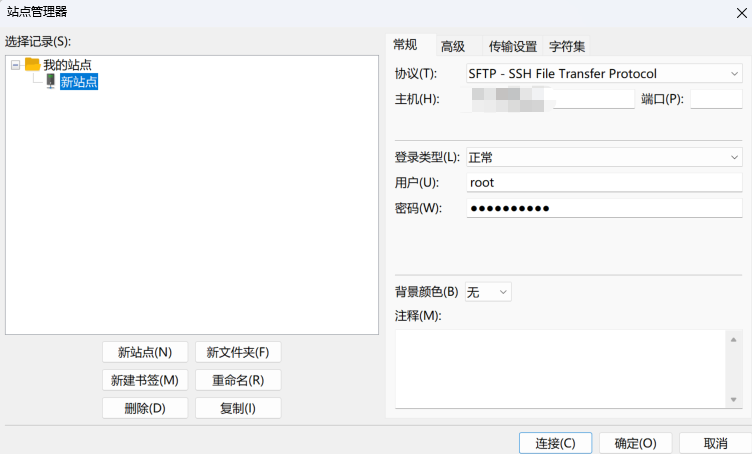Close the 站点管理器 dialog window

pos(740,11)
